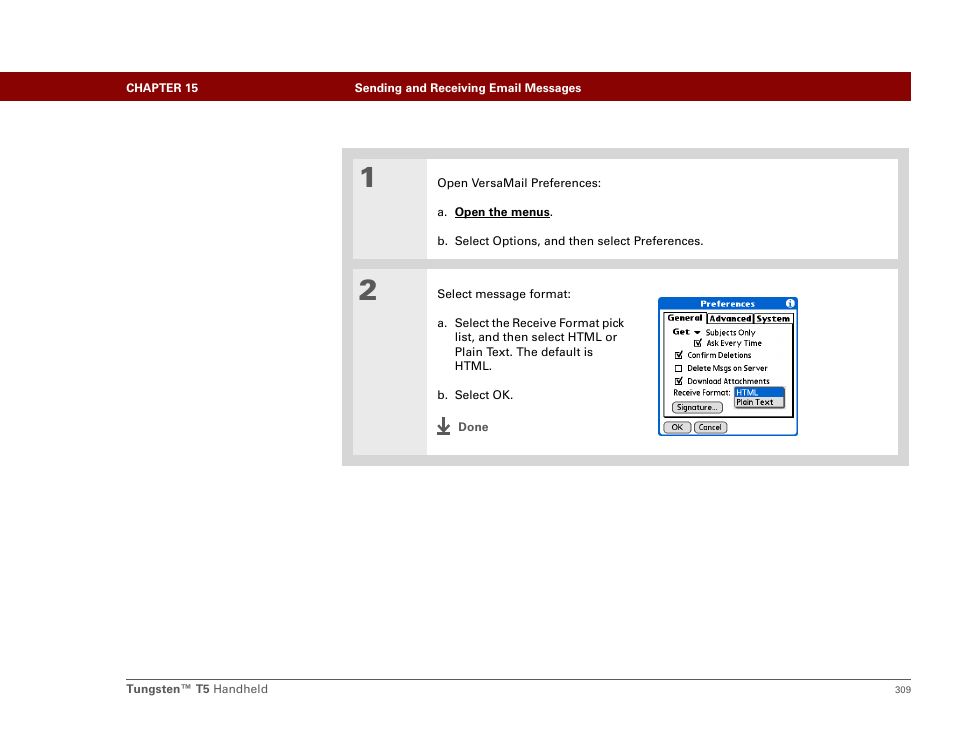This screenshot has height=738, width=954.
Task: Select HTML in Receive Format list
Action: point(759,392)
